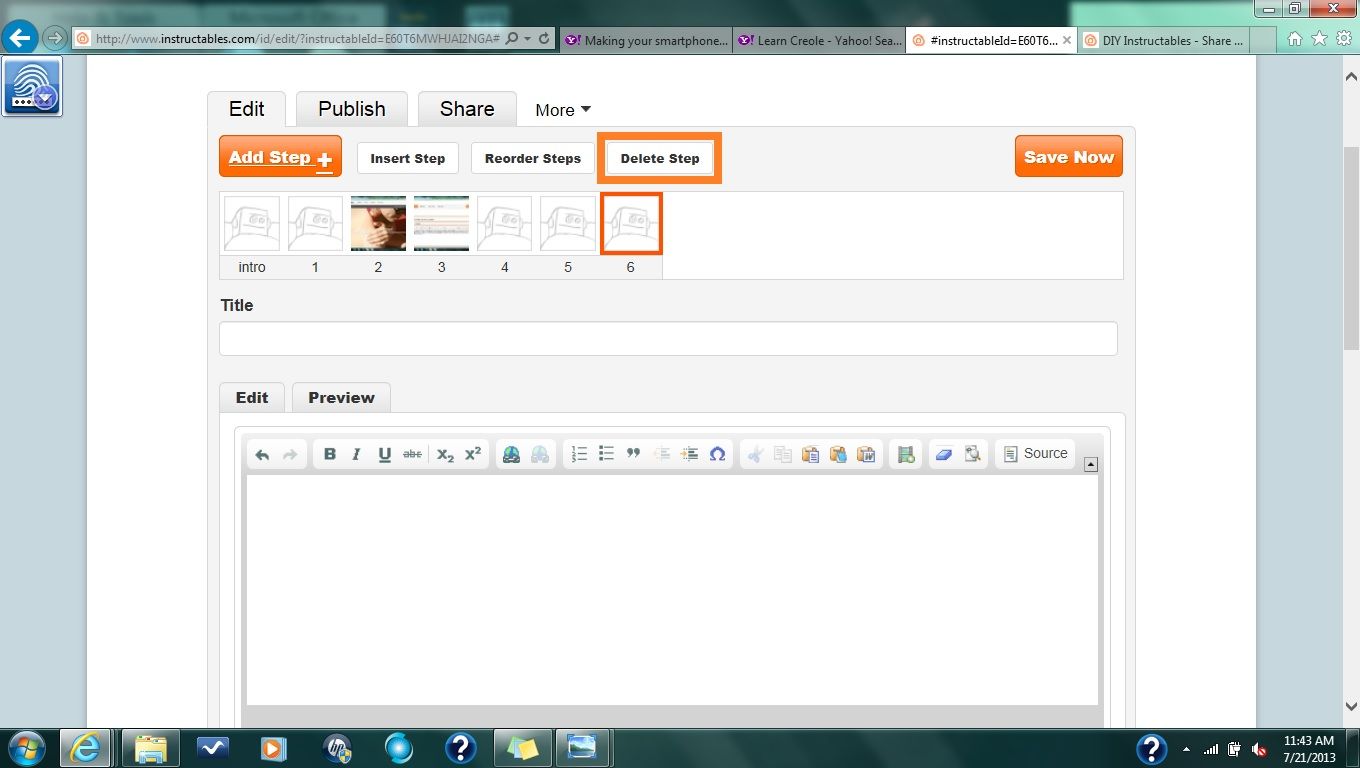Insert a numbered list
Screen dimensions: 1360x768
tap(578, 454)
